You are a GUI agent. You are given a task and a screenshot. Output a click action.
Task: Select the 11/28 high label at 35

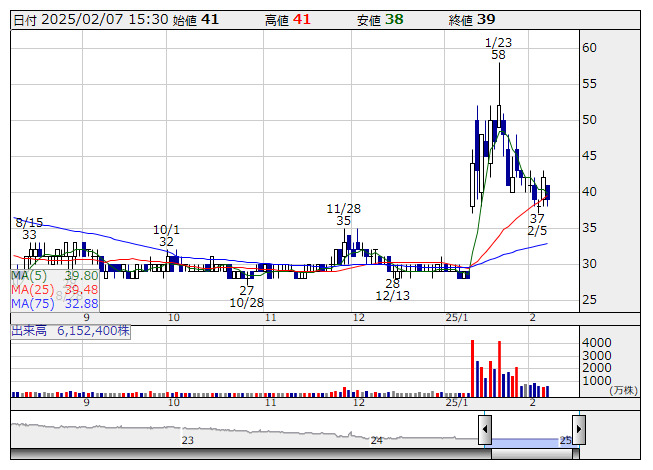tap(343, 214)
